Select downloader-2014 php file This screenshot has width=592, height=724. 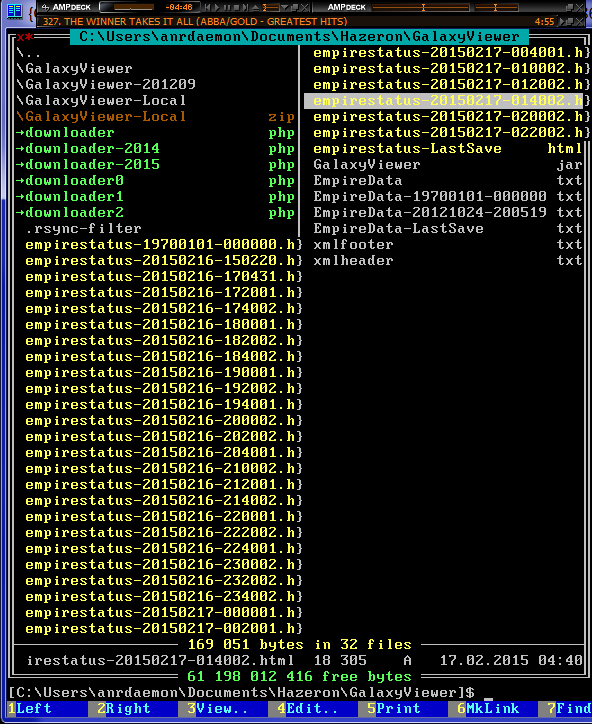pyautogui.click(x=157, y=149)
